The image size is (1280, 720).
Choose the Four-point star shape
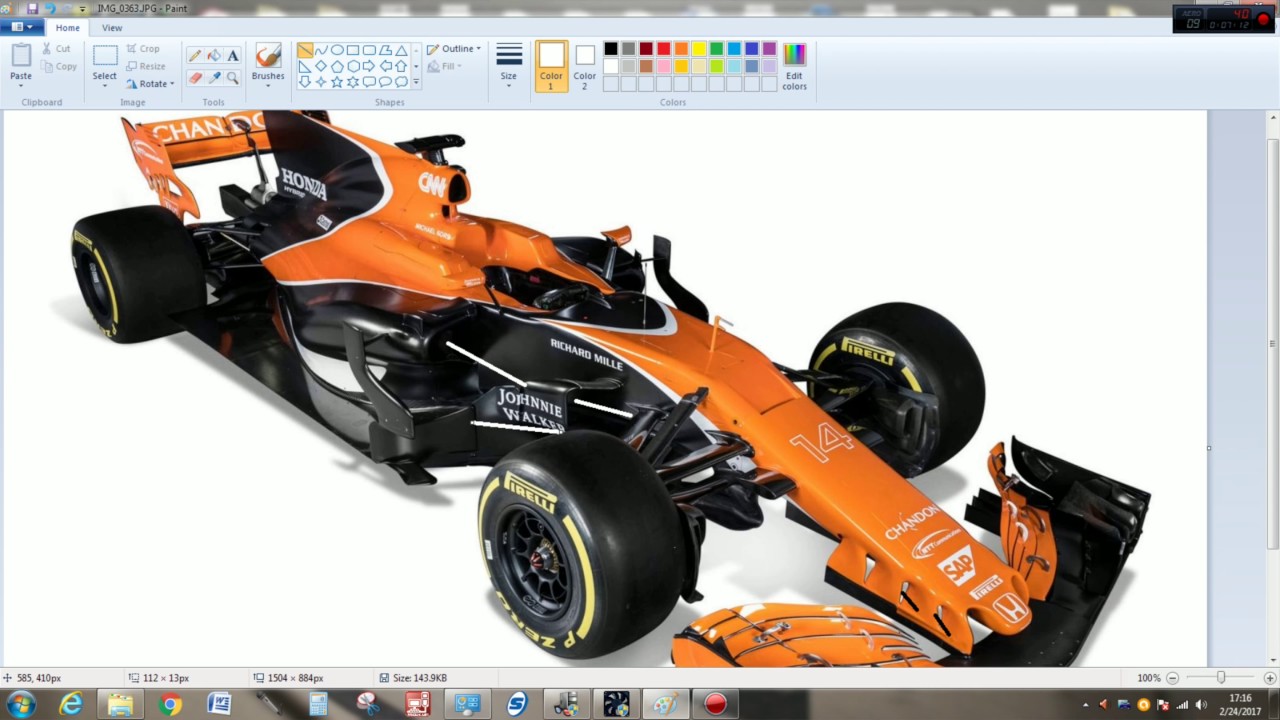(x=321, y=82)
